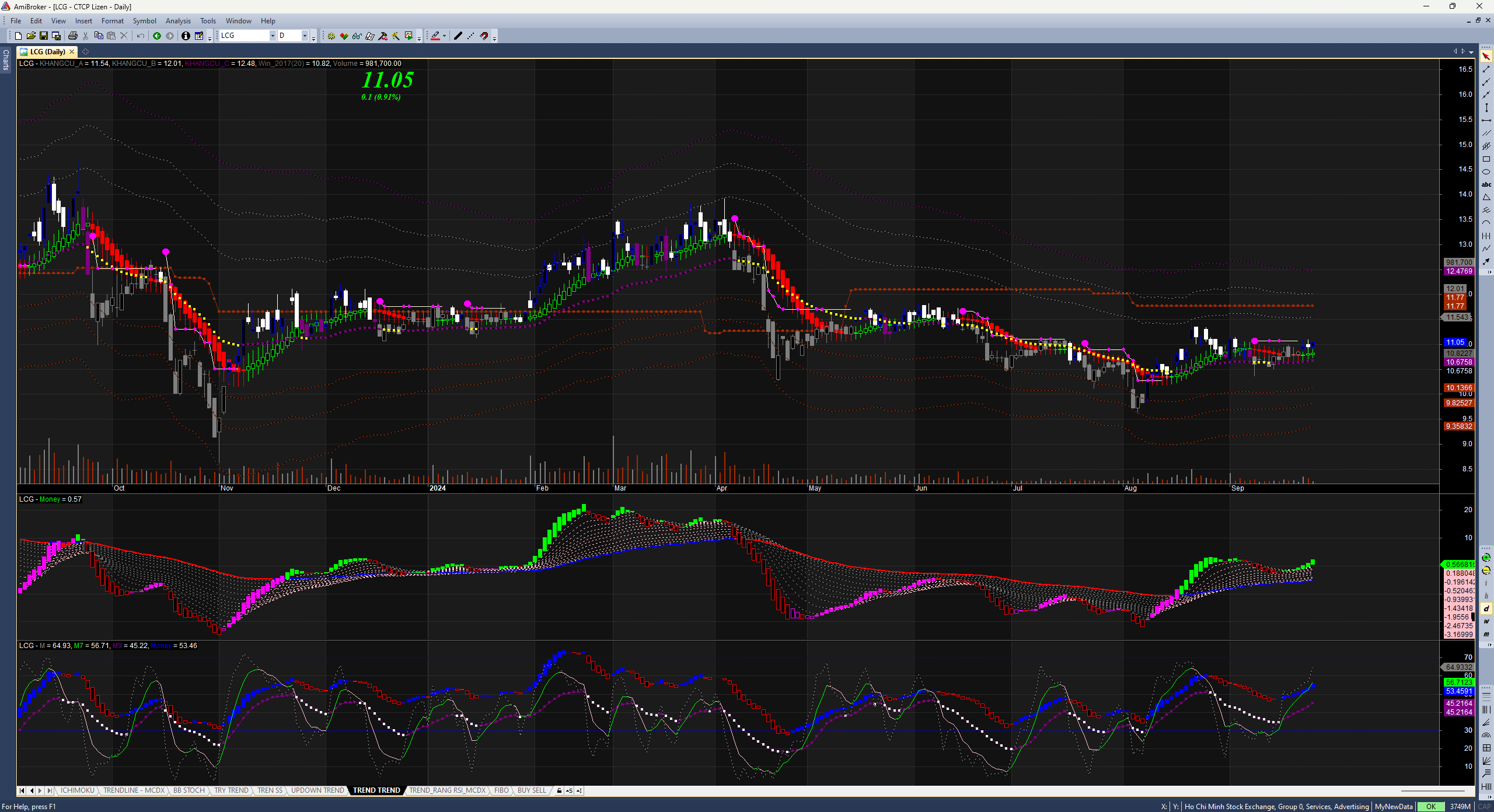Open the Symbol menu
Image resolution: width=1494 pixels, height=812 pixels.
[144, 21]
